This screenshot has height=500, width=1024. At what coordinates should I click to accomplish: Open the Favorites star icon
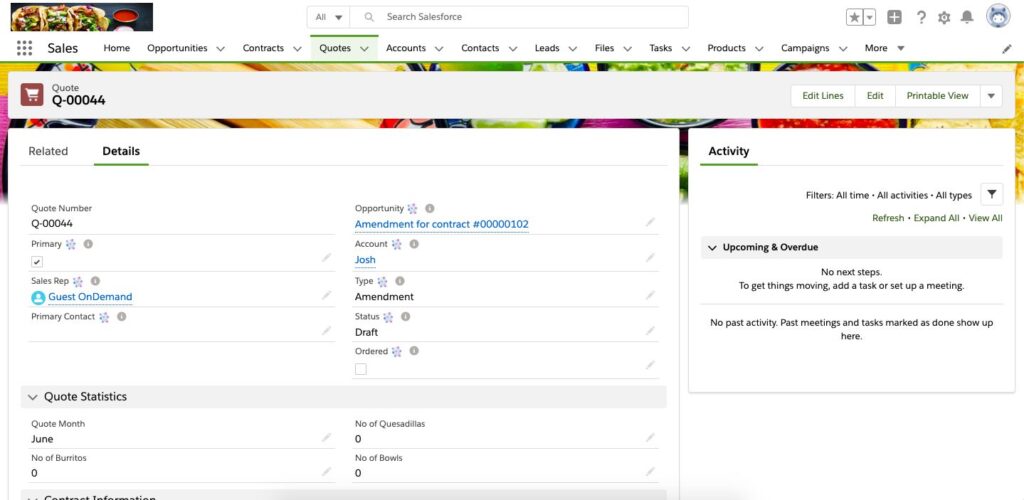click(854, 18)
